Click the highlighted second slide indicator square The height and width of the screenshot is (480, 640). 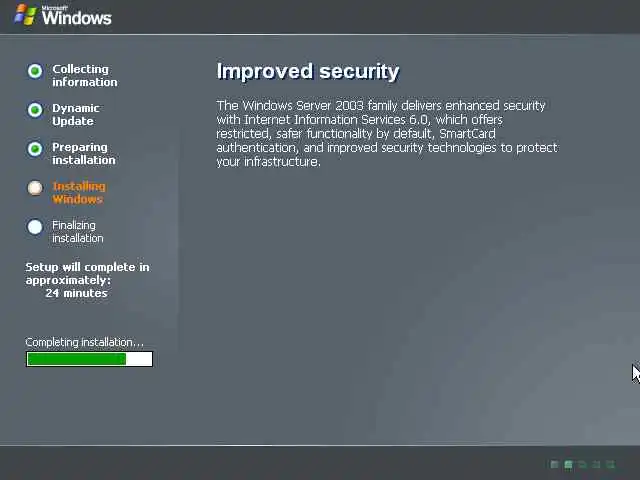click(x=568, y=464)
